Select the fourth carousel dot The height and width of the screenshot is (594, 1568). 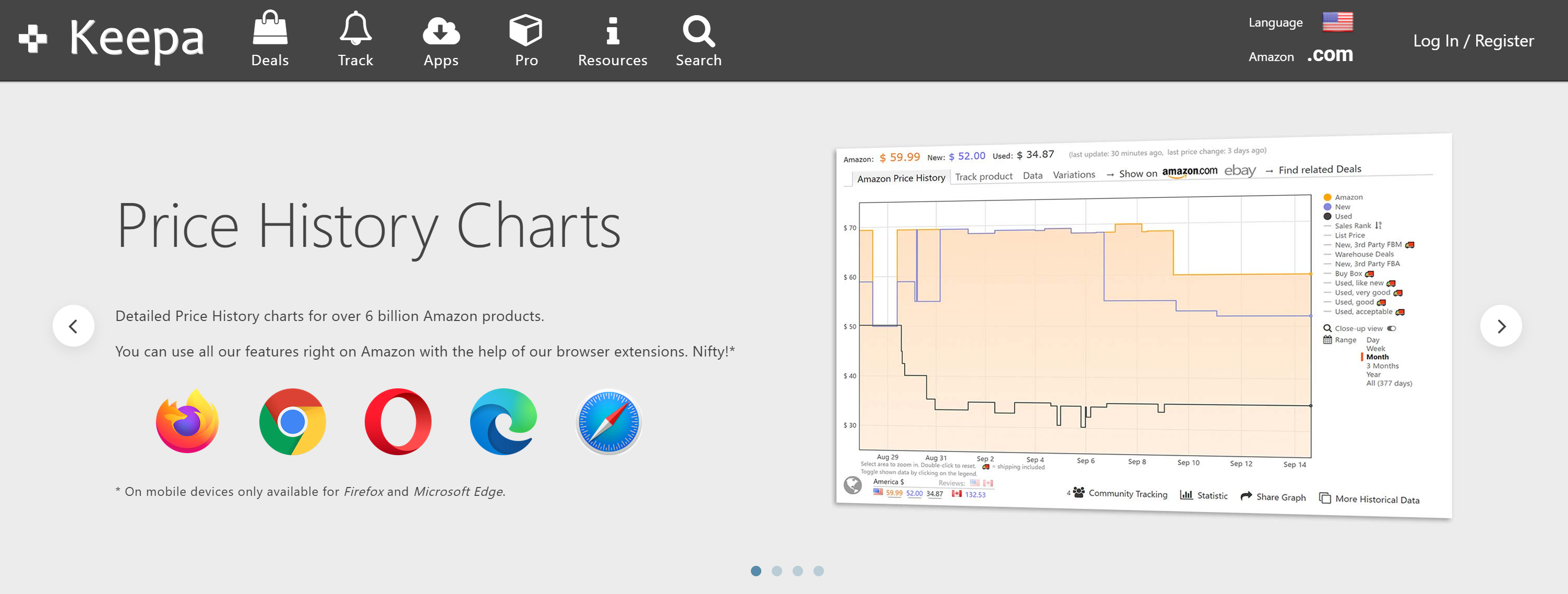click(819, 571)
